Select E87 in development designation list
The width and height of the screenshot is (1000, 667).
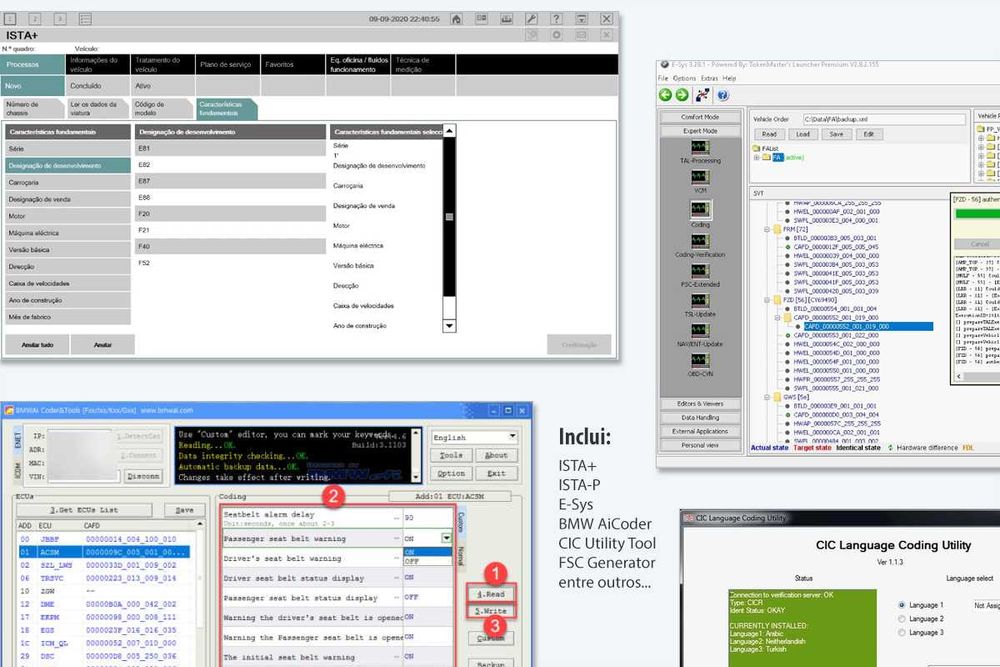tap(230, 181)
